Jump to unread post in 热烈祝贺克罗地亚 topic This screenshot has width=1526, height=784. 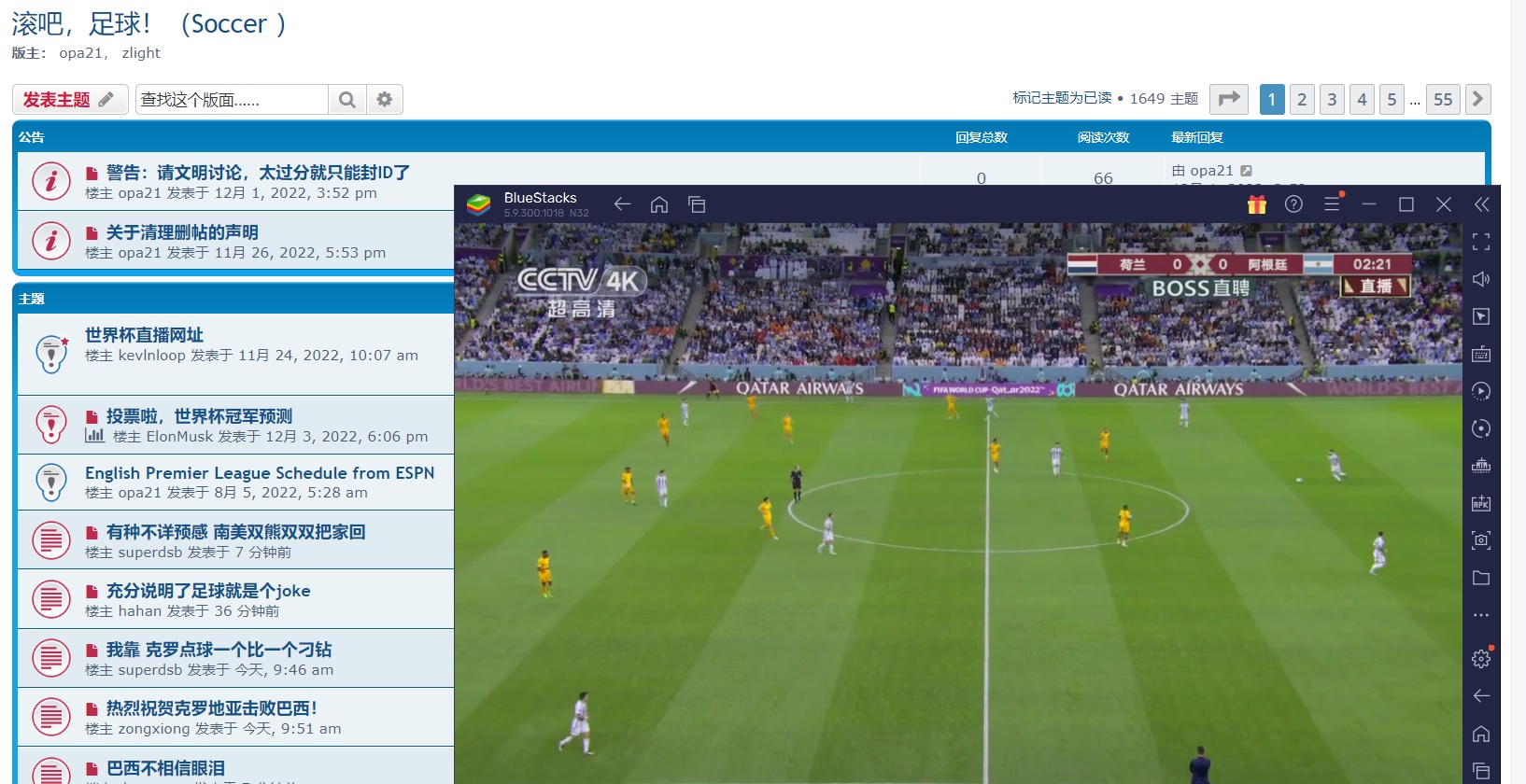[x=92, y=709]
